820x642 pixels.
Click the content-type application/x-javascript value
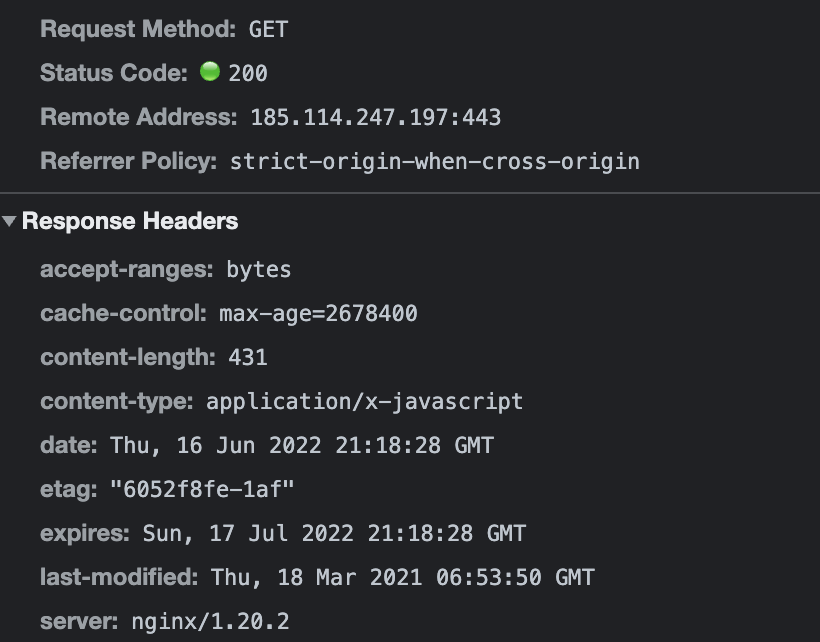(x=365, y=401)
